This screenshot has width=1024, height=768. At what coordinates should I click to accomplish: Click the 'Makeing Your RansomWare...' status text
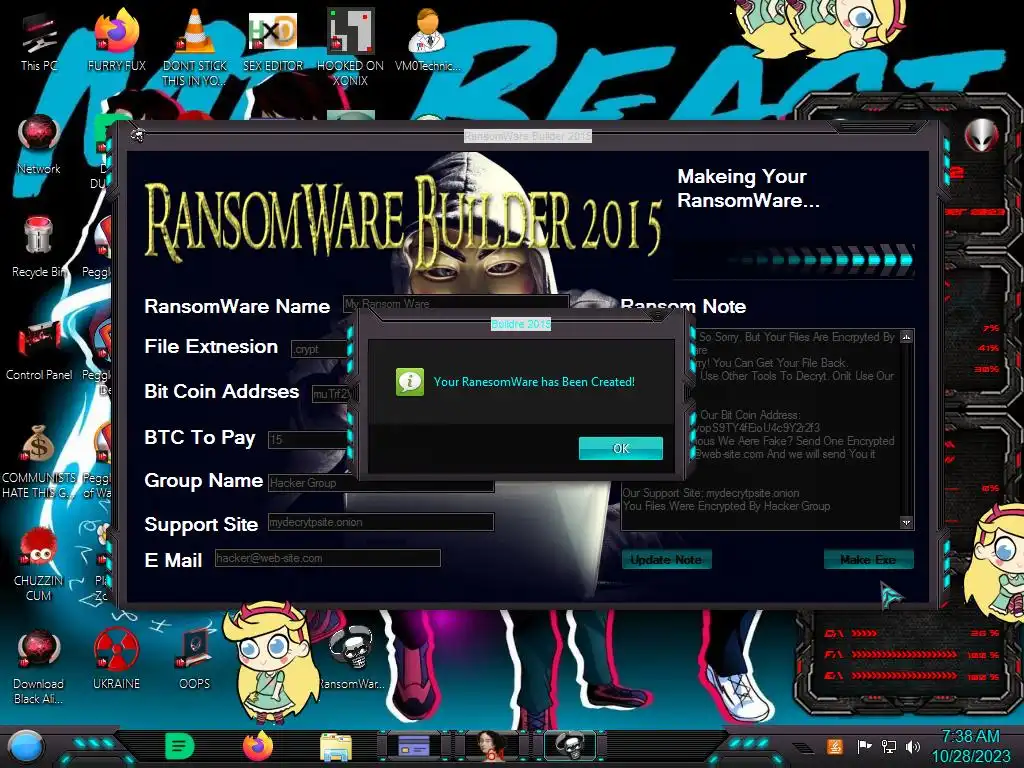click(x=748, y=188)
